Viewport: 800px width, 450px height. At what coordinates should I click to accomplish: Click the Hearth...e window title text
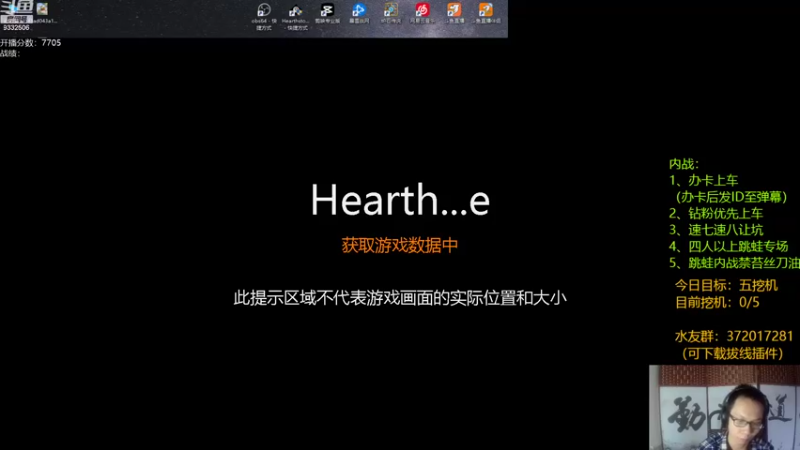click(x=401, y=199)
